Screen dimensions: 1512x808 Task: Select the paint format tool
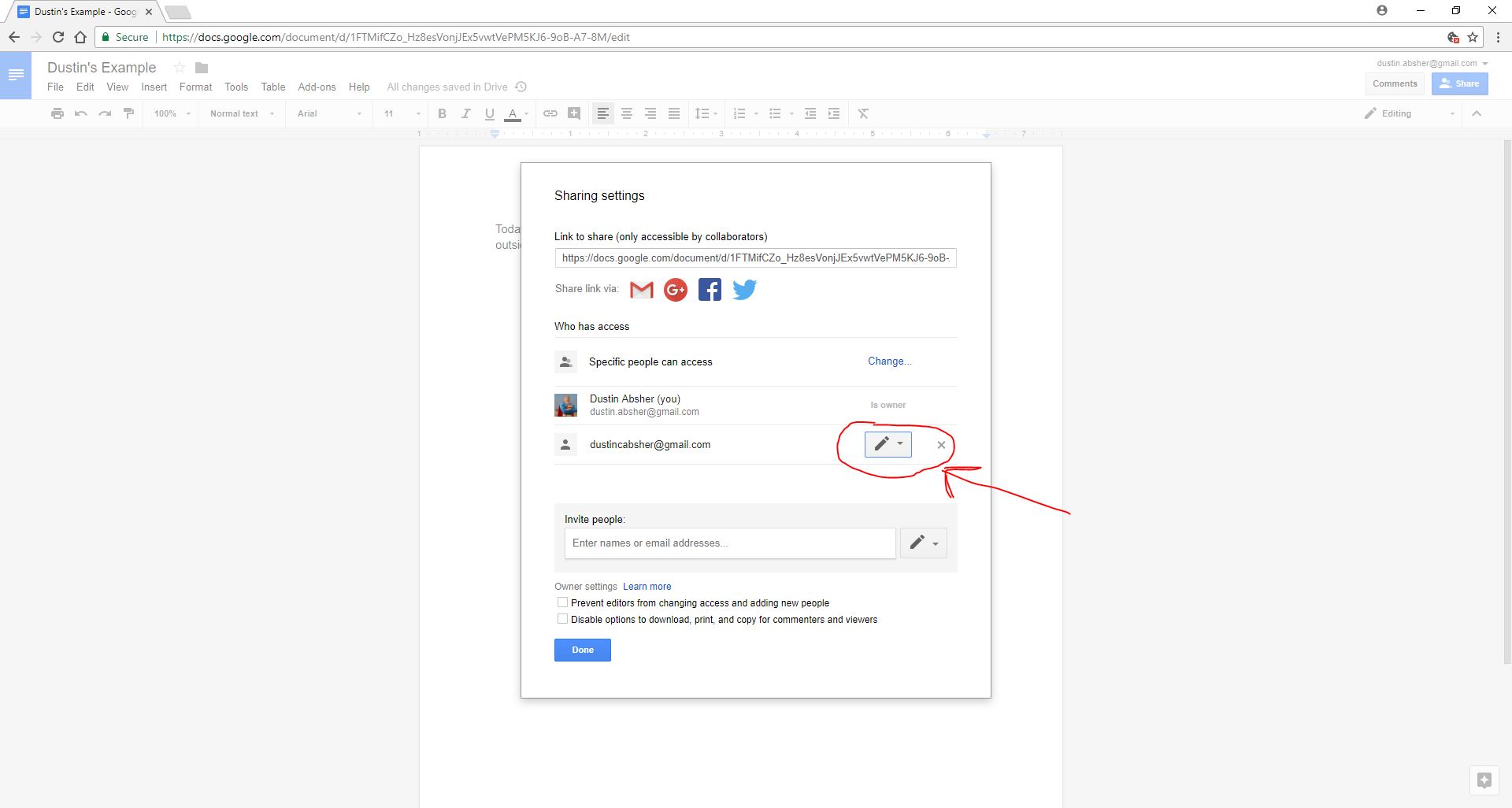(x=128, y=113)
